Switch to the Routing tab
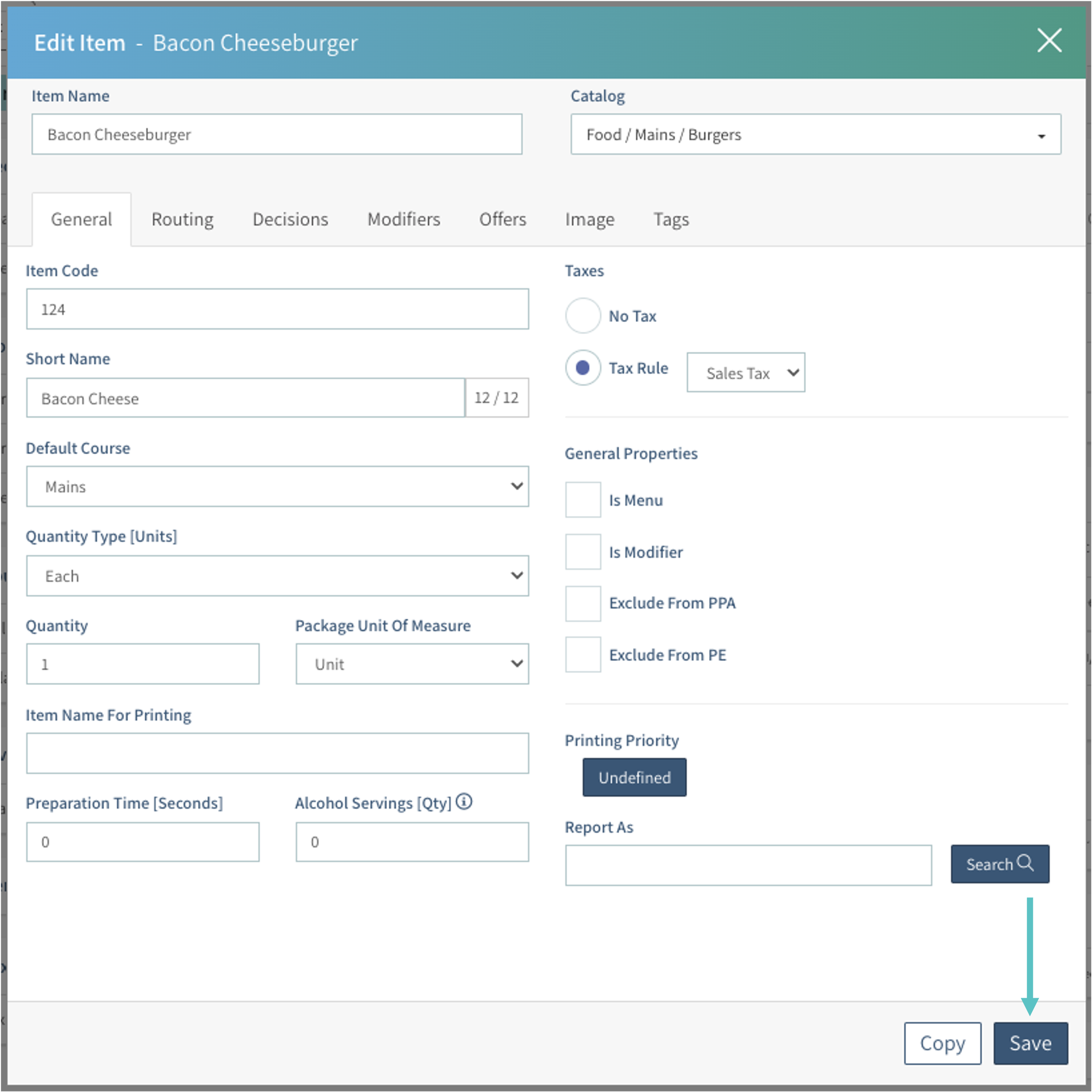Image resolution: width=1092 pixels, height=1092 pixels. click(182, 219)
